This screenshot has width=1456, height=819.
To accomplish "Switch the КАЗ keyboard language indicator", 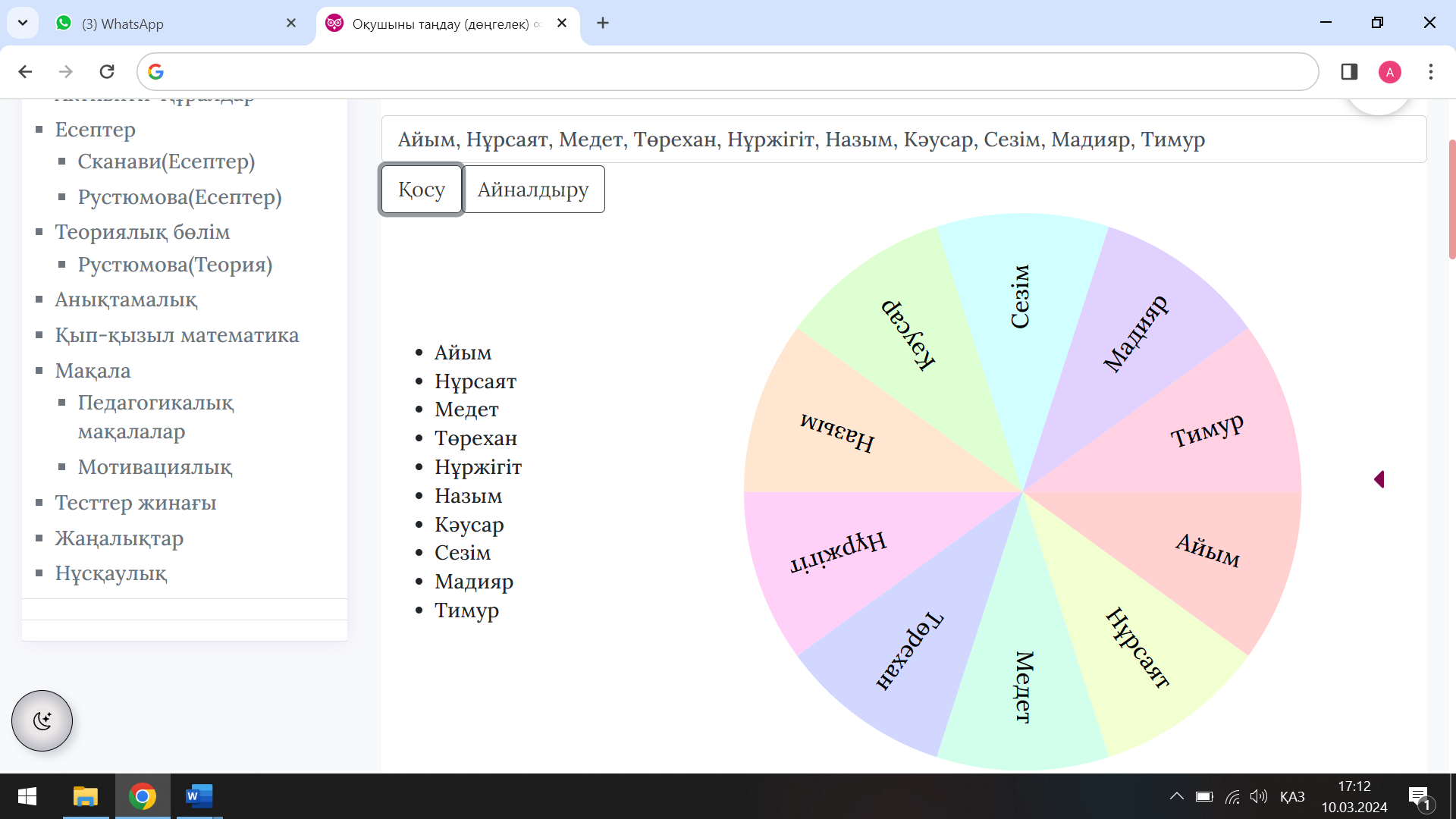I will pos(1292,796).
